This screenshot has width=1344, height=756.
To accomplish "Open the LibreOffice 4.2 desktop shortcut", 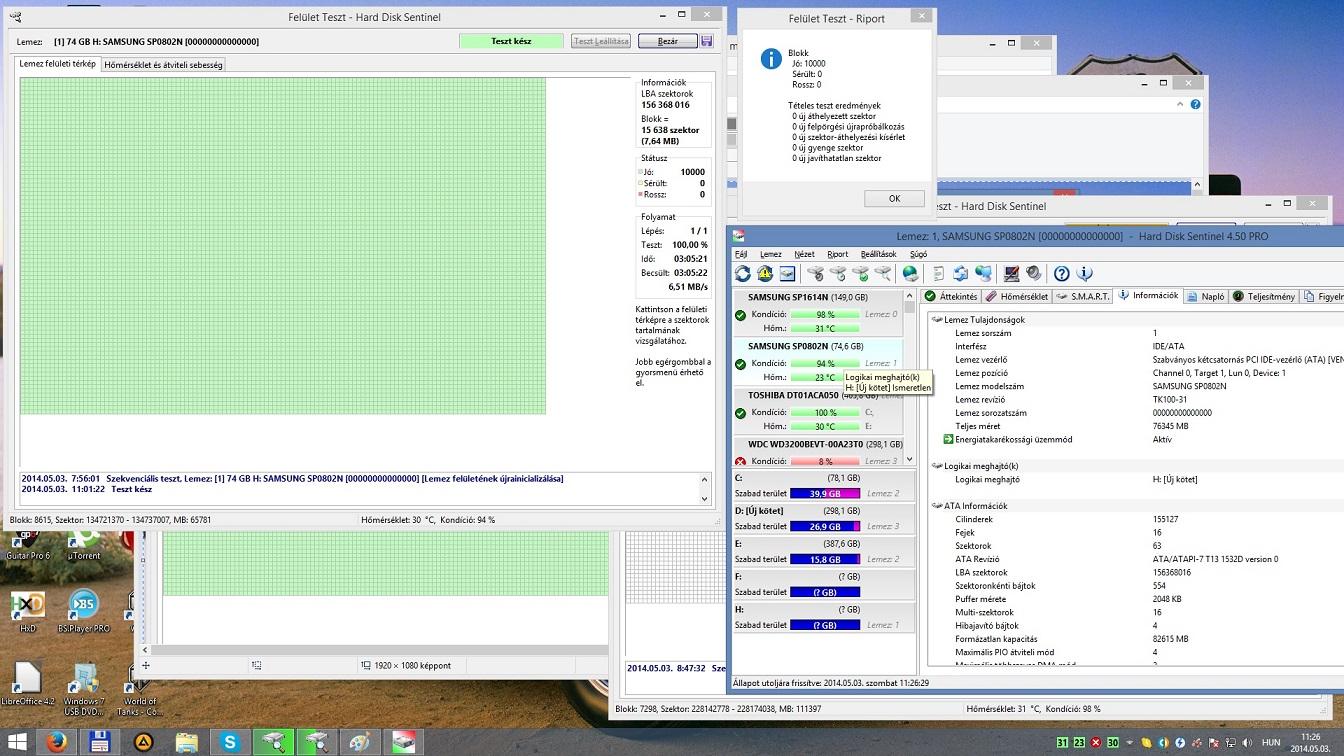I will [28, 684].
